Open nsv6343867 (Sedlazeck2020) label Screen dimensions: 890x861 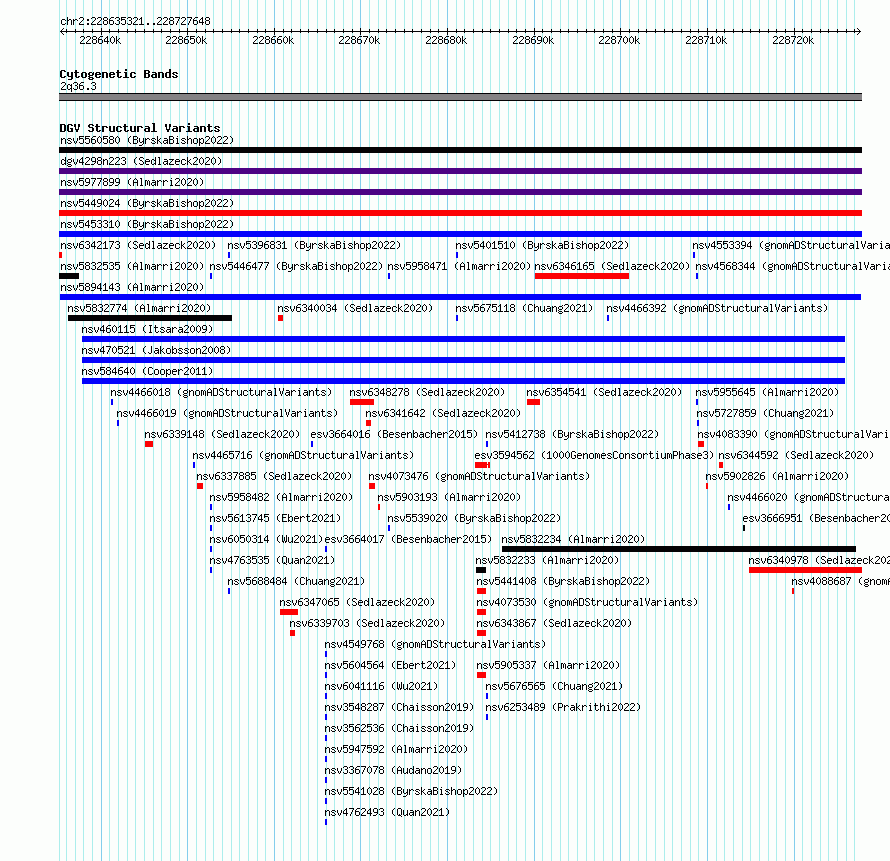click(x=554, y=623)
